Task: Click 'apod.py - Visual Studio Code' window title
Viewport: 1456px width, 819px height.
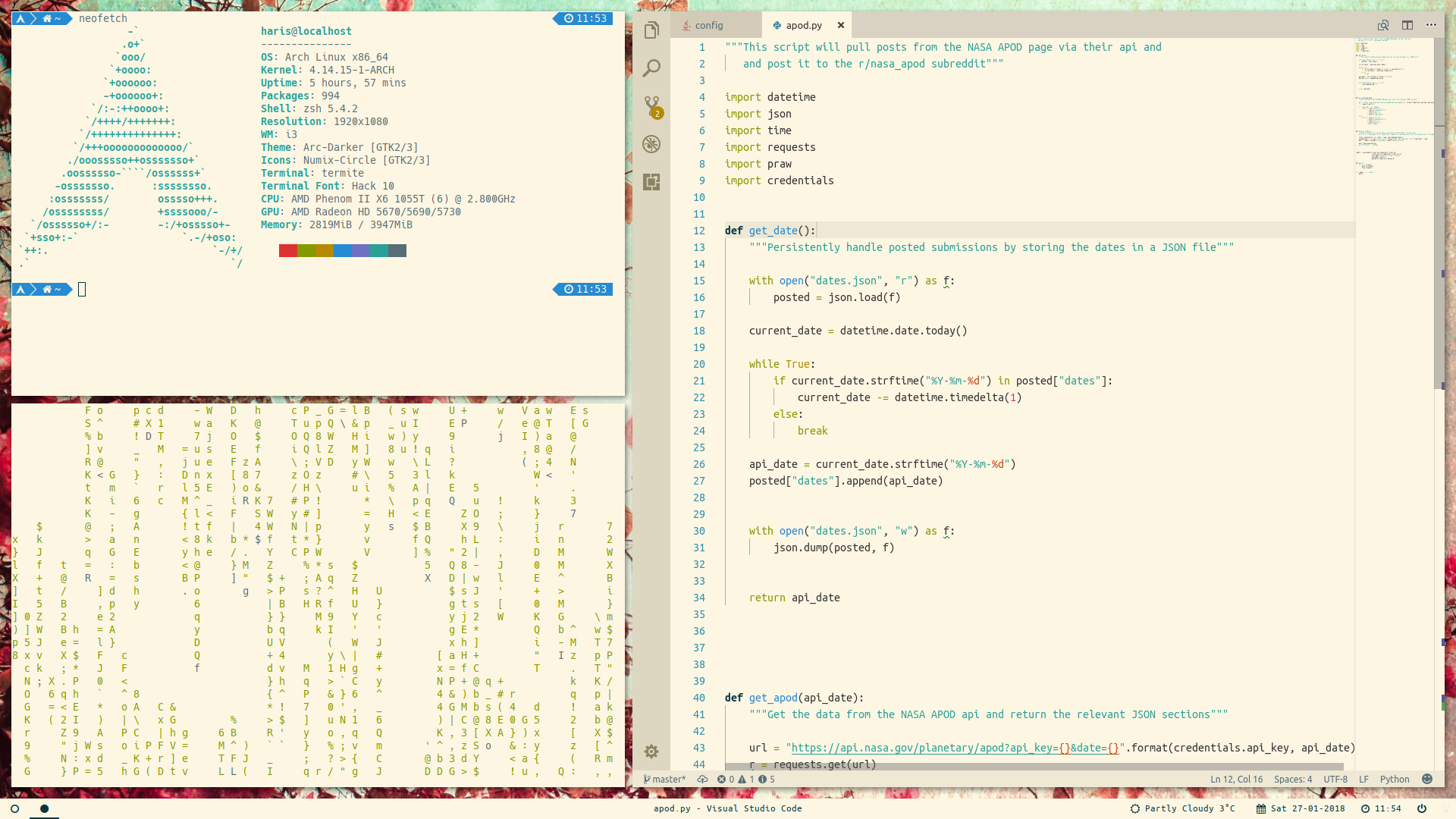Action: (728, 808)
